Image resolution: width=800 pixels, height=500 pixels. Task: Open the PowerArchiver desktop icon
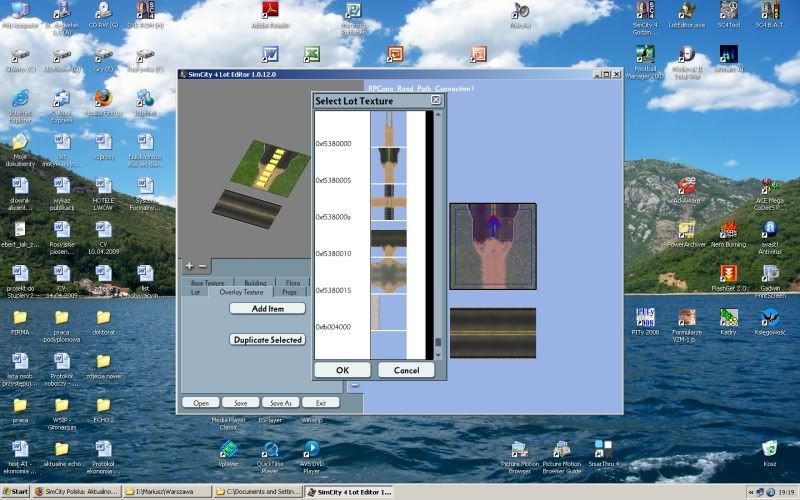point(687,234)
